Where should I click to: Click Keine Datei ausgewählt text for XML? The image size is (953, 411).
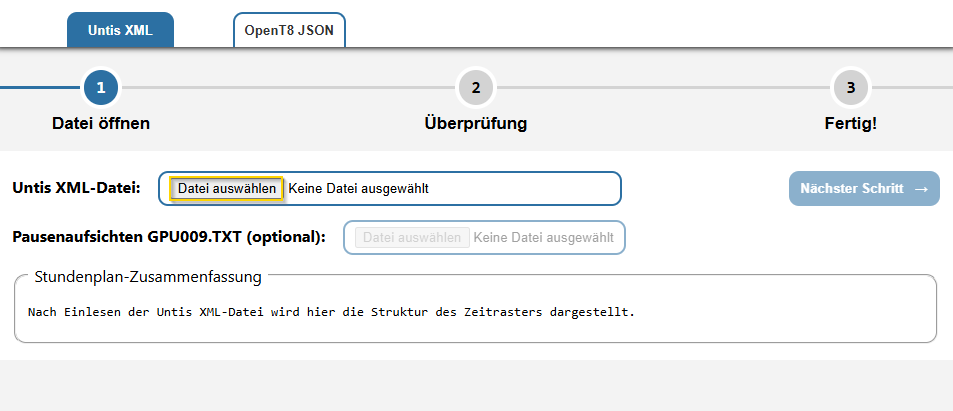(359, 188)
